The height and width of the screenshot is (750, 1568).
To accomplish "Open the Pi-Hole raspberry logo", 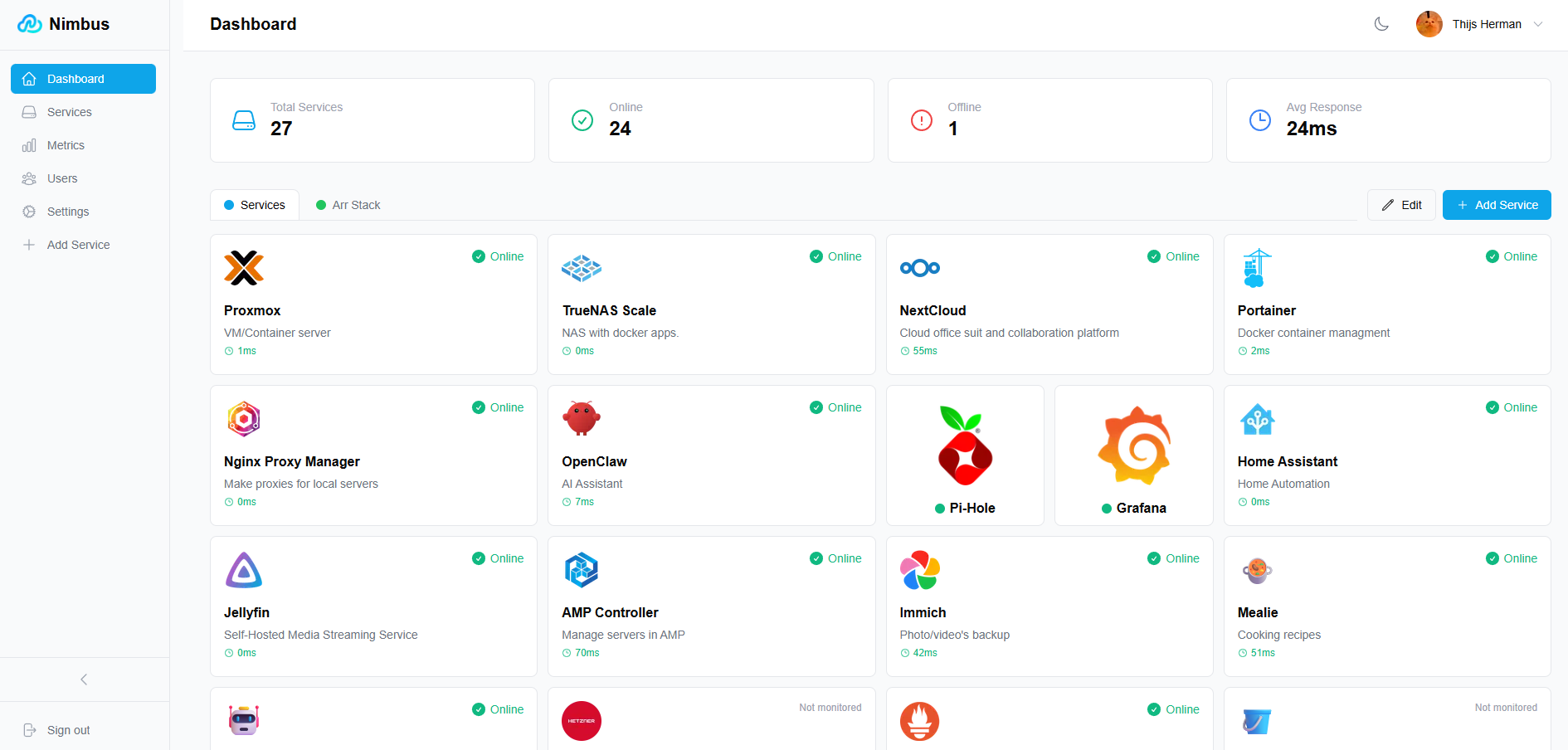I will 965,446.
